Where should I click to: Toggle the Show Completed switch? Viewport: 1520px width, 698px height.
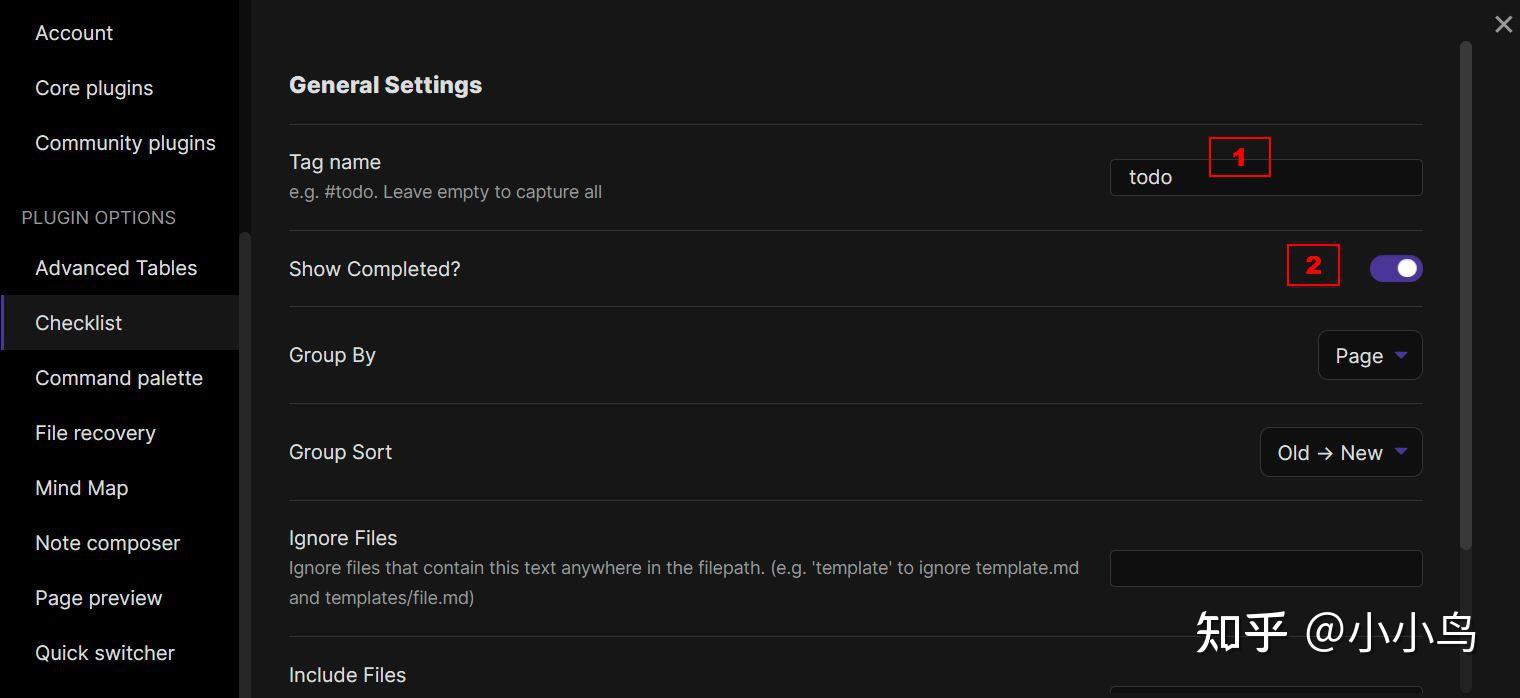(1395, 268)
